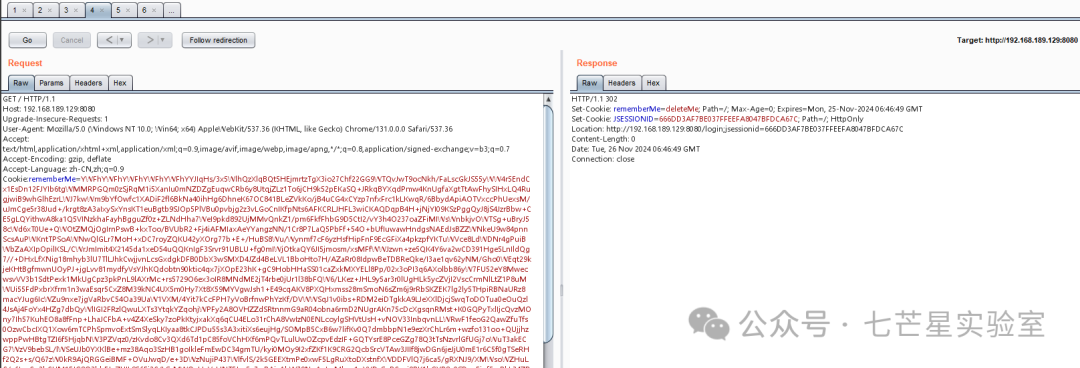Click the Request panel heading
Image resolution: width=1080 pixels, height=368 pixels.
pyautogui.click(x=25, y=63)
